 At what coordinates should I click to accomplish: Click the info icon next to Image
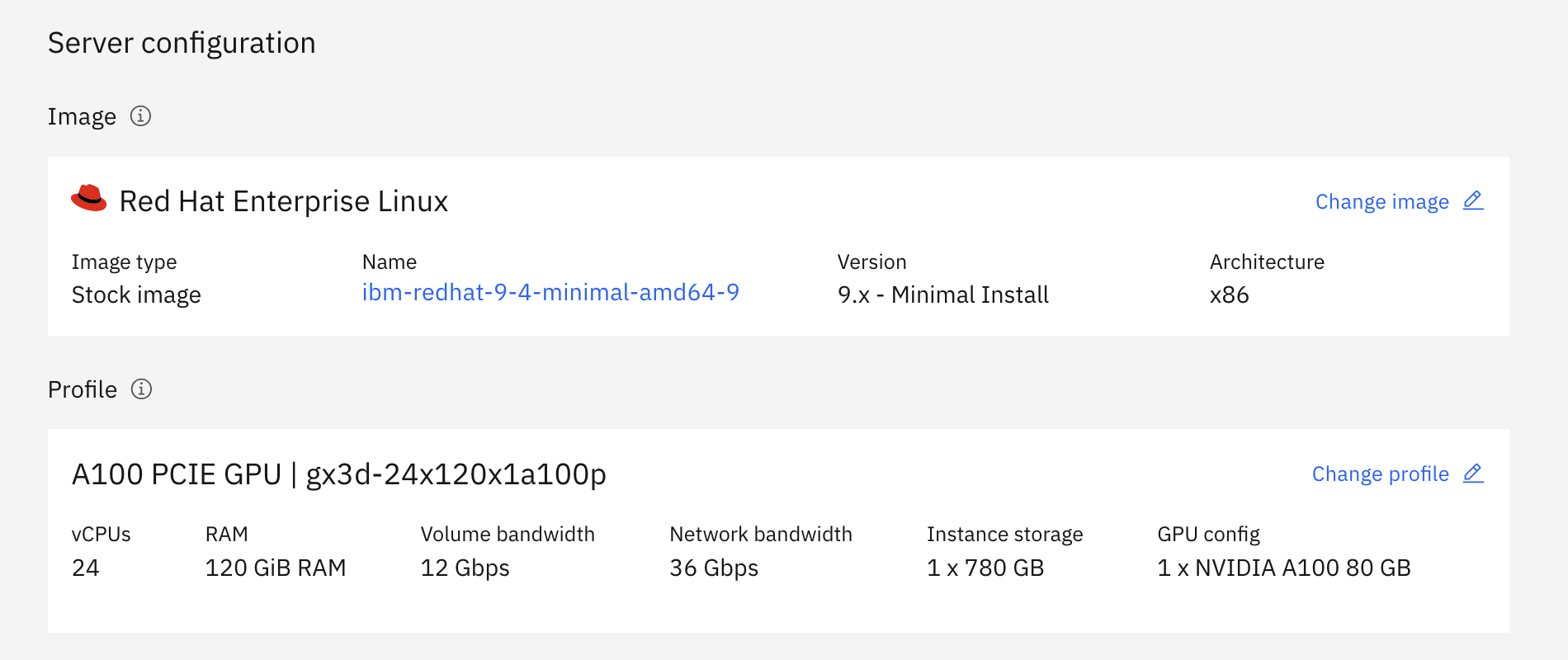[141, 116]
